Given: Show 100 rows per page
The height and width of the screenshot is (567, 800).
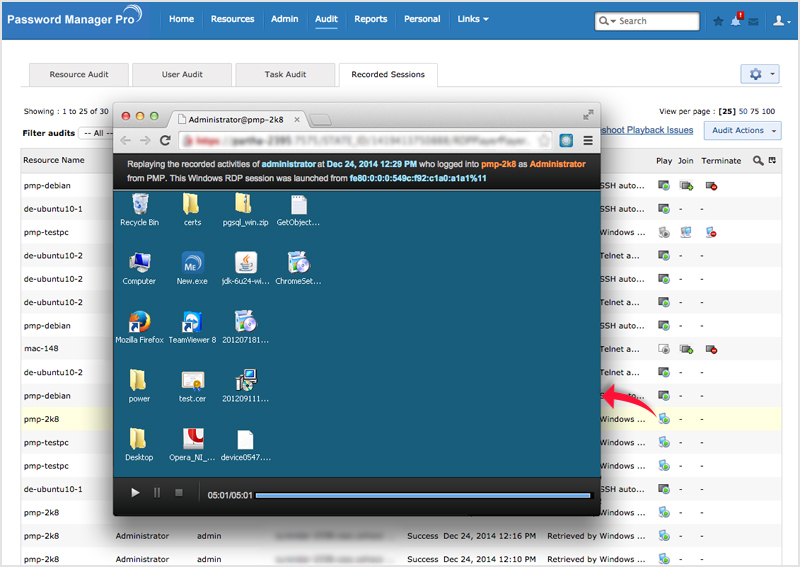Looking at the screenshot, I should click(768, 111).
